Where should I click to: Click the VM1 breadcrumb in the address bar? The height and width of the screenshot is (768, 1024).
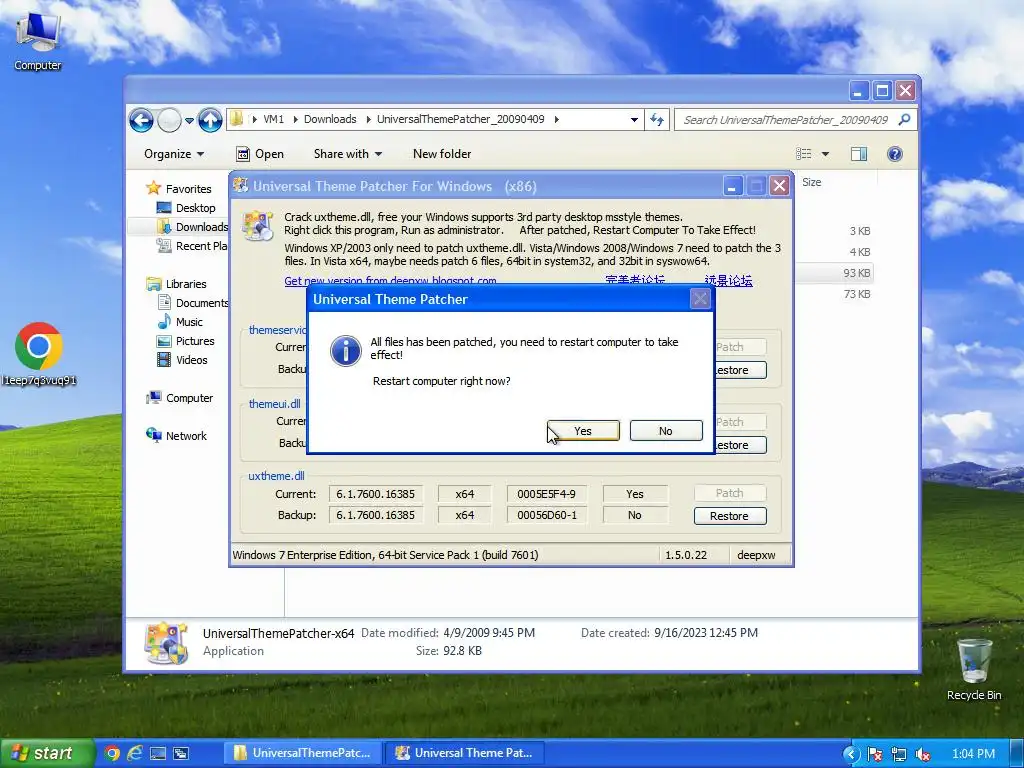[274, 120]
